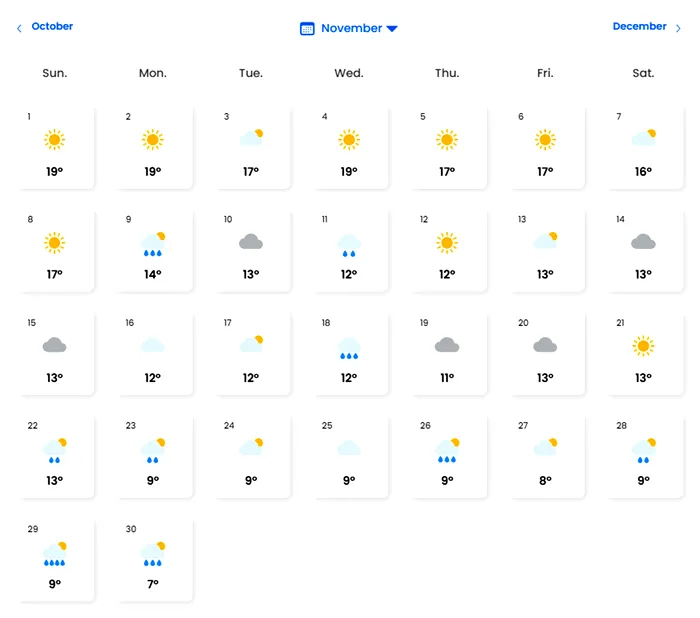
Task: Go to previous month October
Action: pos(52,26)
